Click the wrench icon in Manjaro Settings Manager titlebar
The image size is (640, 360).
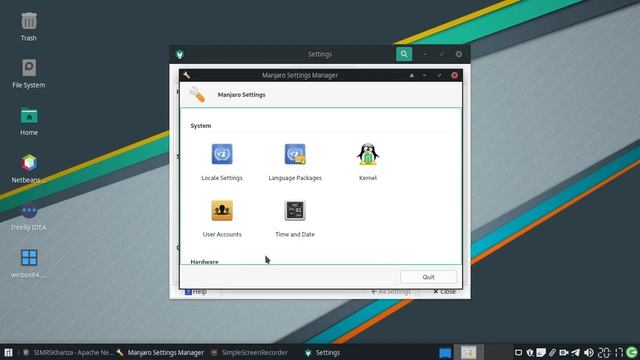click(x=187, y=75)
